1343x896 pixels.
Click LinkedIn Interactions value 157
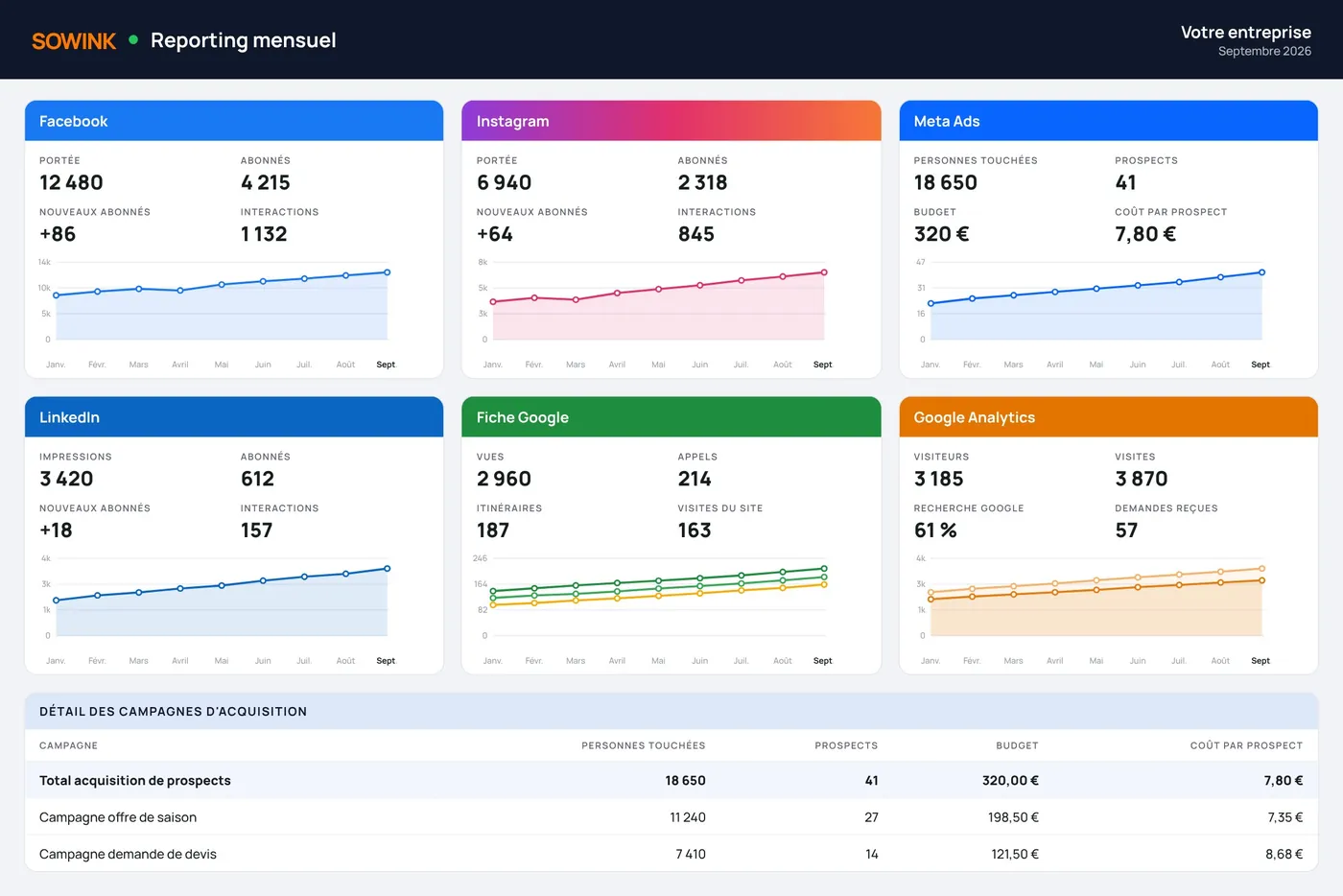pos(256,531)
